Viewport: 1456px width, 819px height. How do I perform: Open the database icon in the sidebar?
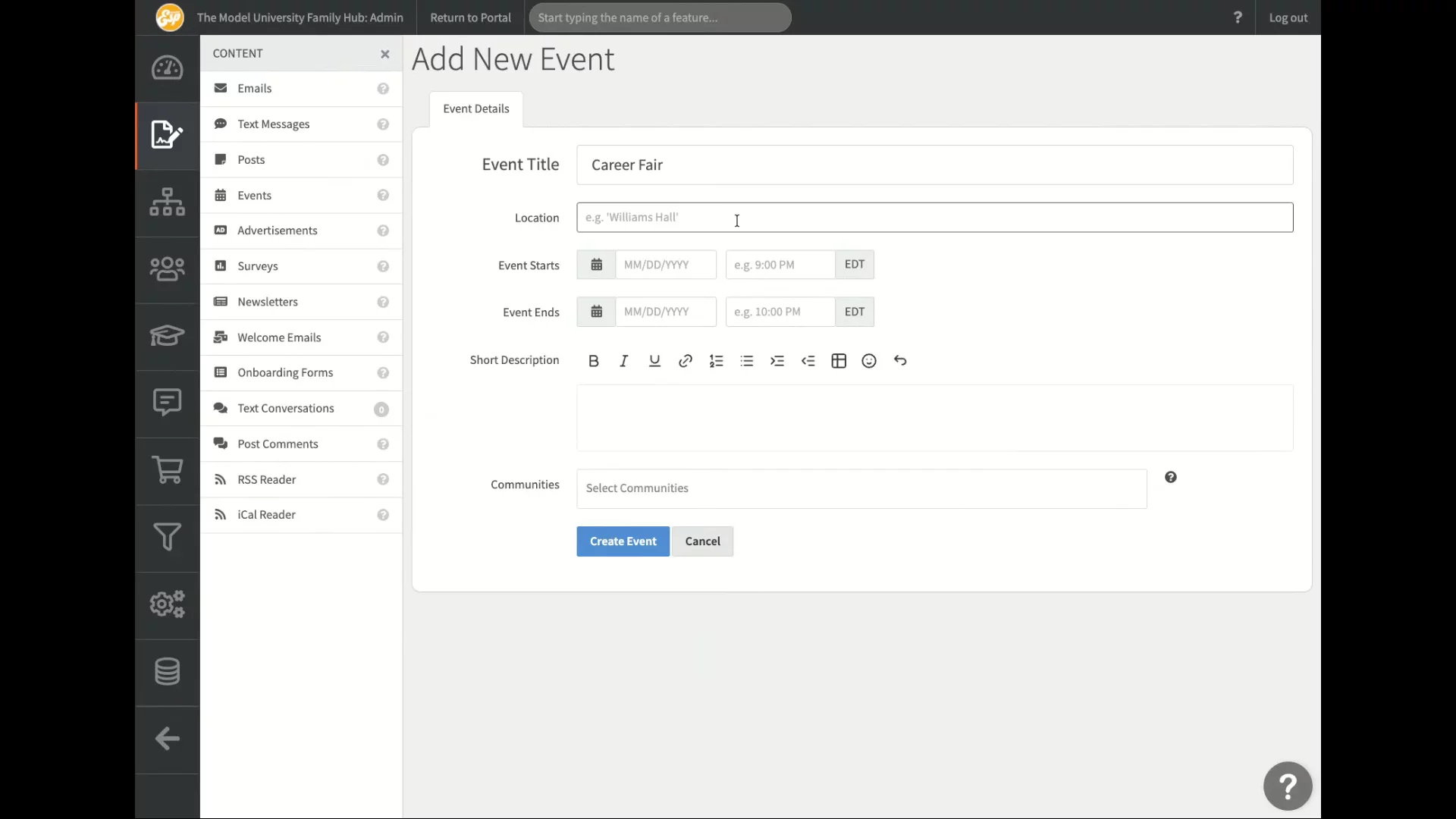tap(167, 671)
